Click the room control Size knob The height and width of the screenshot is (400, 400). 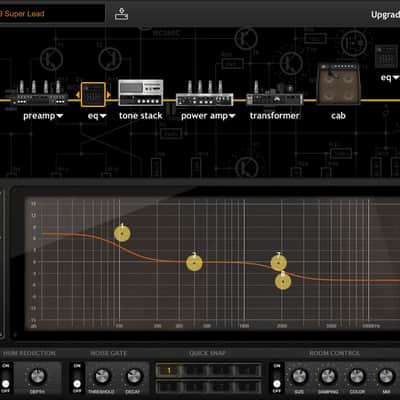tap(299, 376)
